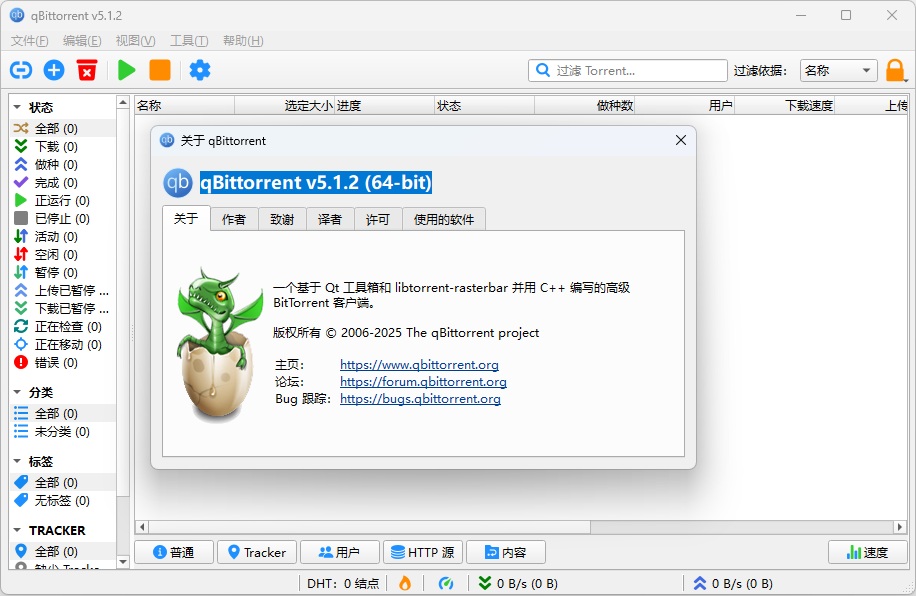The width and height of the screenshot is (916, 596).
Task: Click the speed gauge icon in status bar
Action: click(x=446, y=583)
